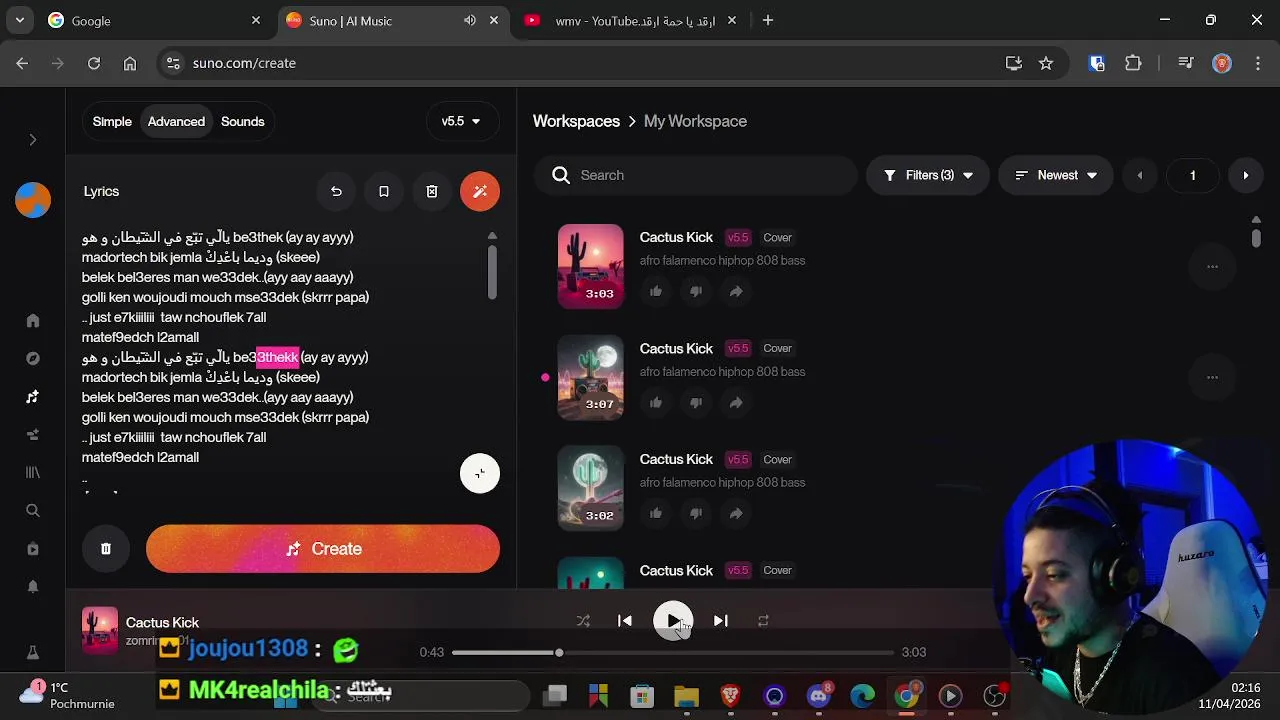Click the playback progress slider knob

coord(559,652)
